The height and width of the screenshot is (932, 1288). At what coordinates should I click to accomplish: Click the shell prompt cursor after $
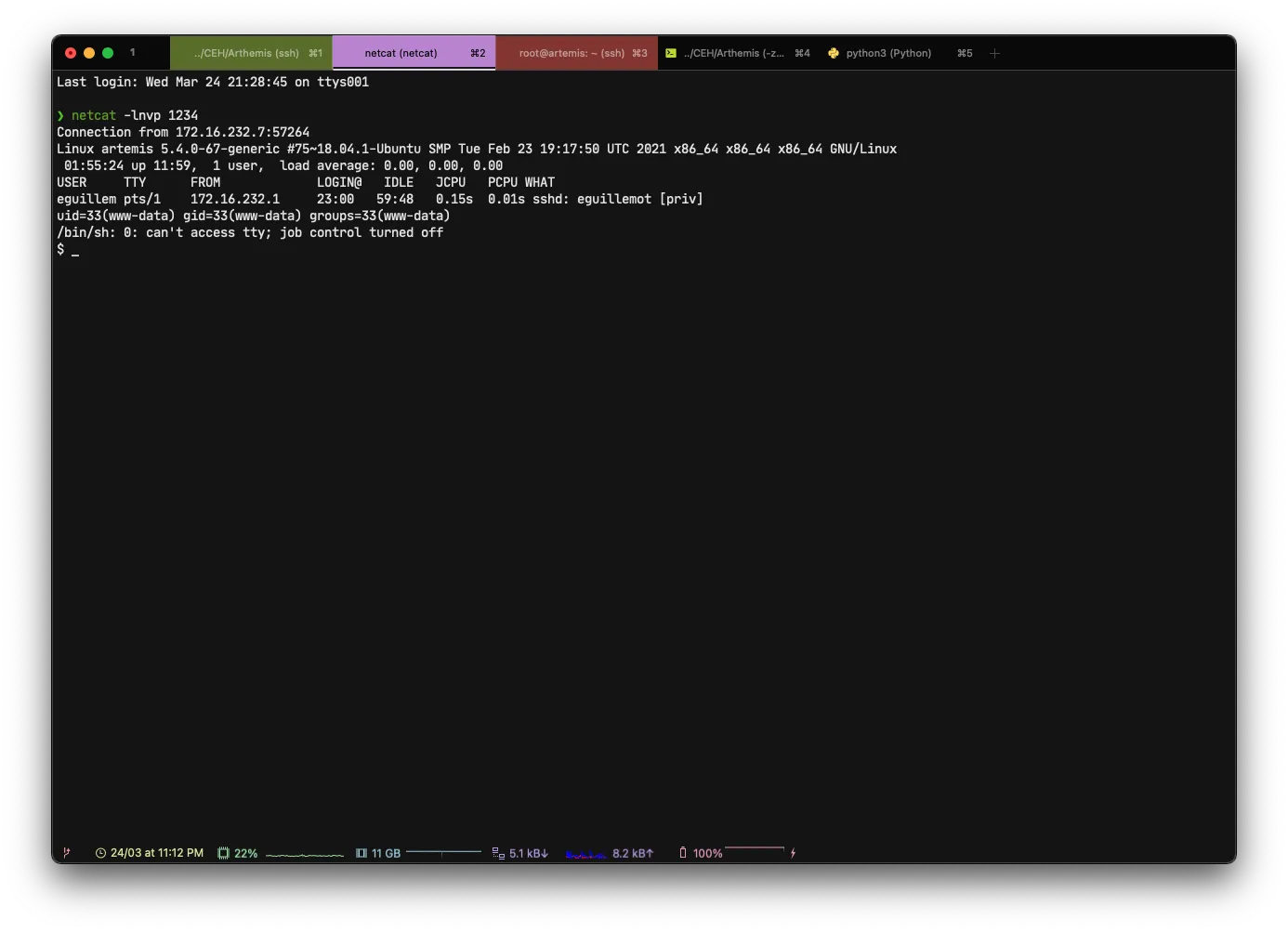click(75, 250)
